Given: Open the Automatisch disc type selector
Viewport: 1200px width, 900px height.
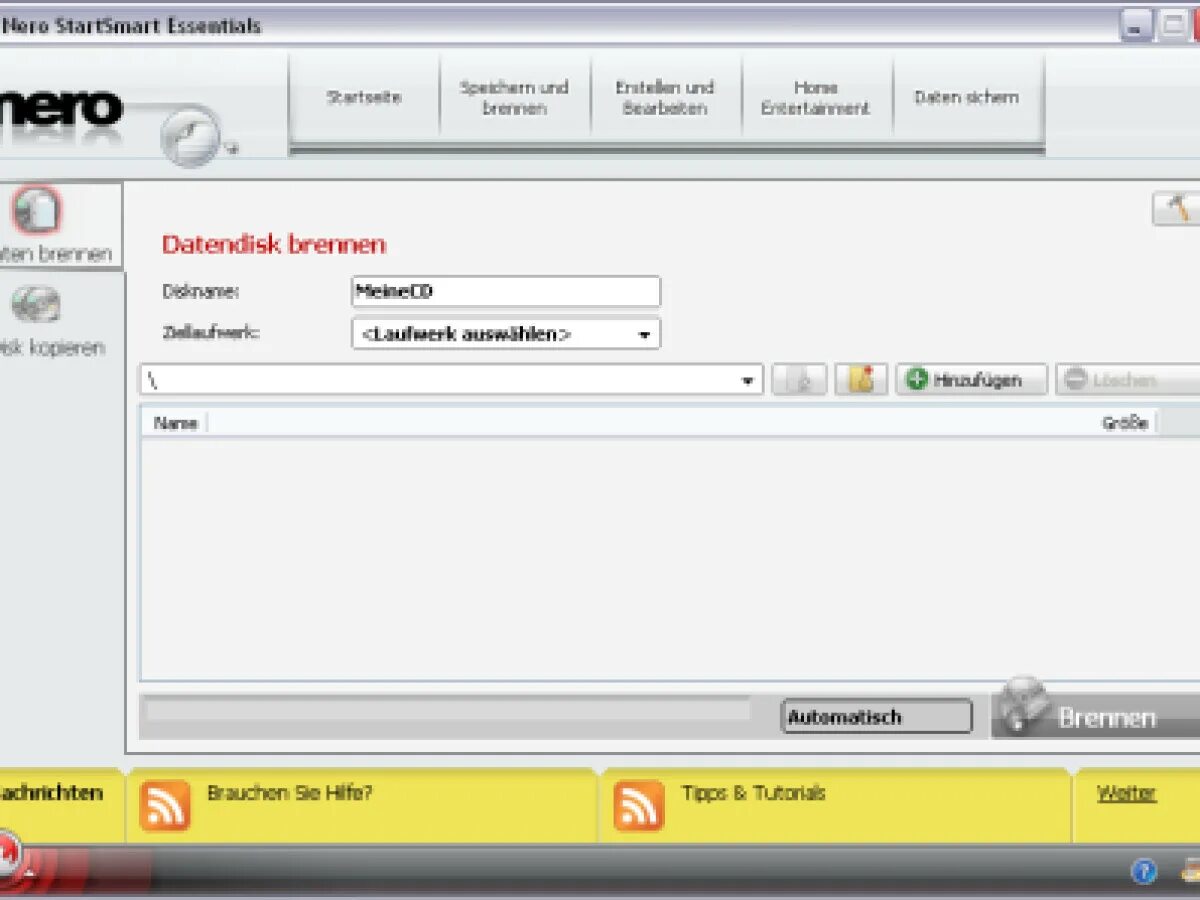Looking at the screenshot, I should tap(876, 717).
